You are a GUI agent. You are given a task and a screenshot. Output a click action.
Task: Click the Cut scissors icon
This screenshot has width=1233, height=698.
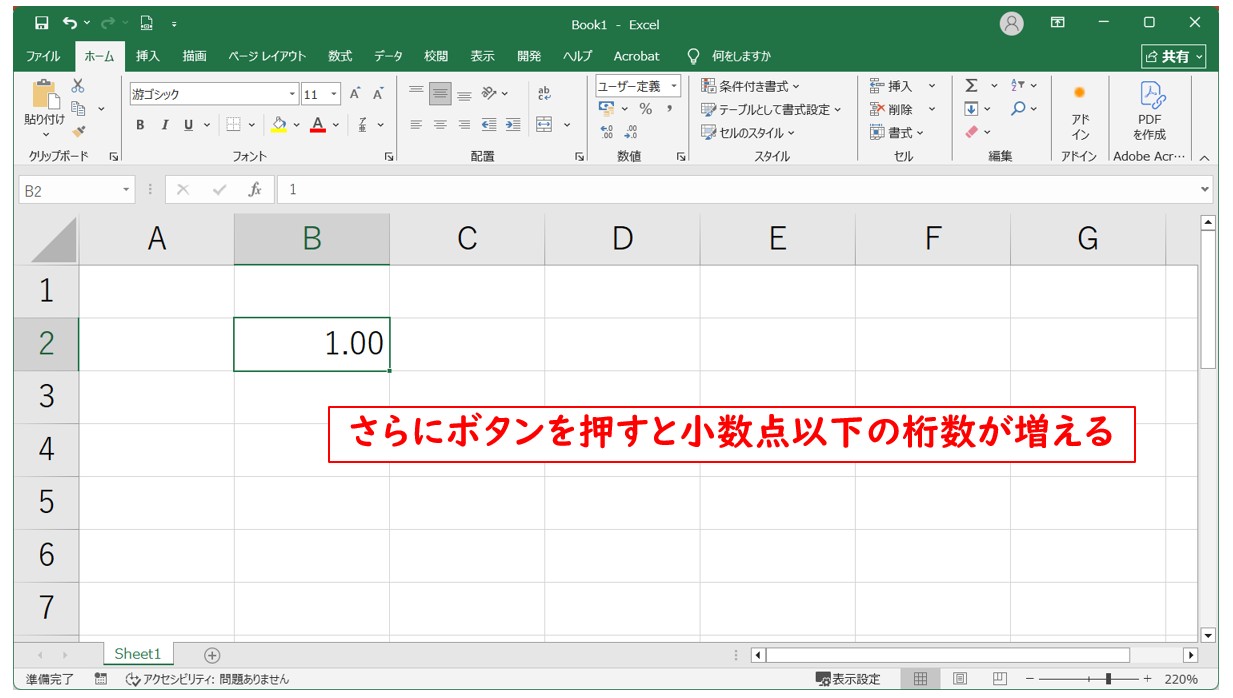click(x=78, y=86)
